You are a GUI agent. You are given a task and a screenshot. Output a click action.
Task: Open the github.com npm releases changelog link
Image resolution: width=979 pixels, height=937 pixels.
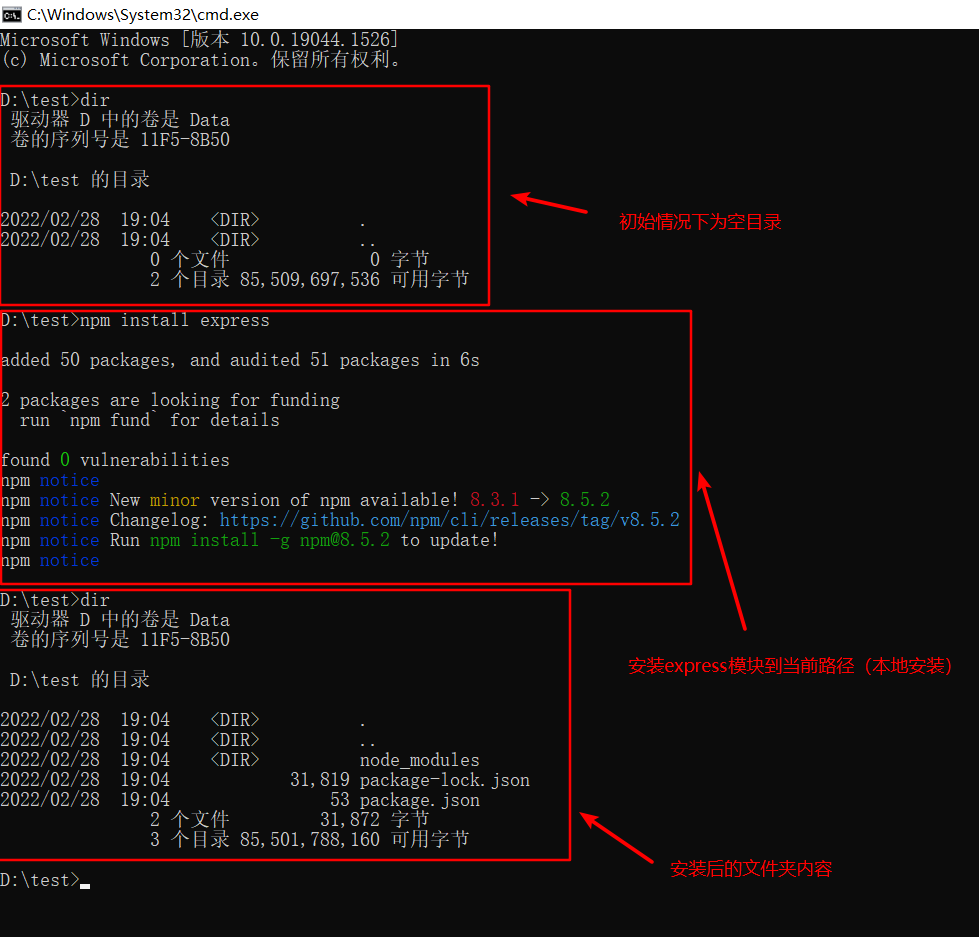click(450, 520)
